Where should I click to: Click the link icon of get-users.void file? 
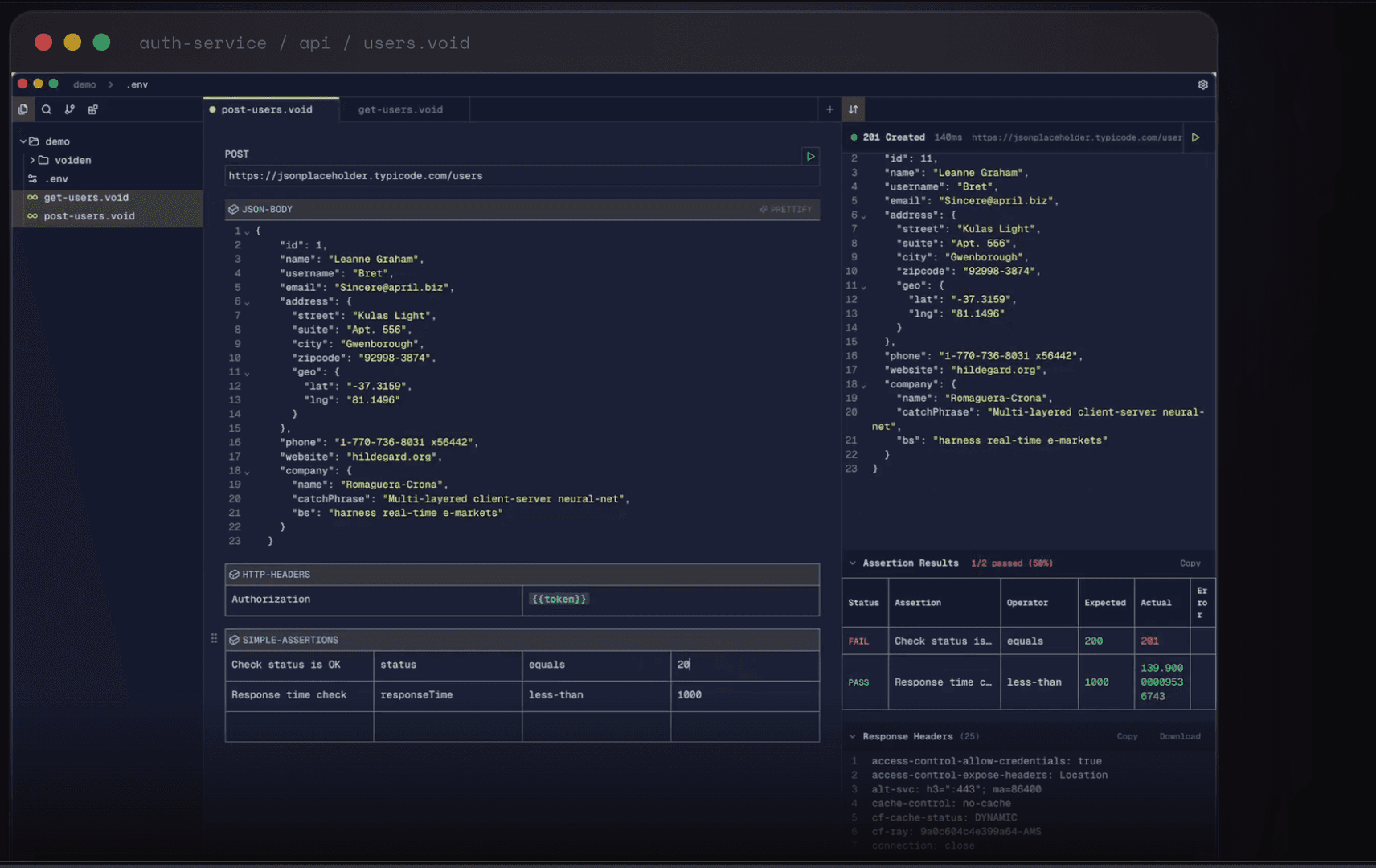[32, 198]
